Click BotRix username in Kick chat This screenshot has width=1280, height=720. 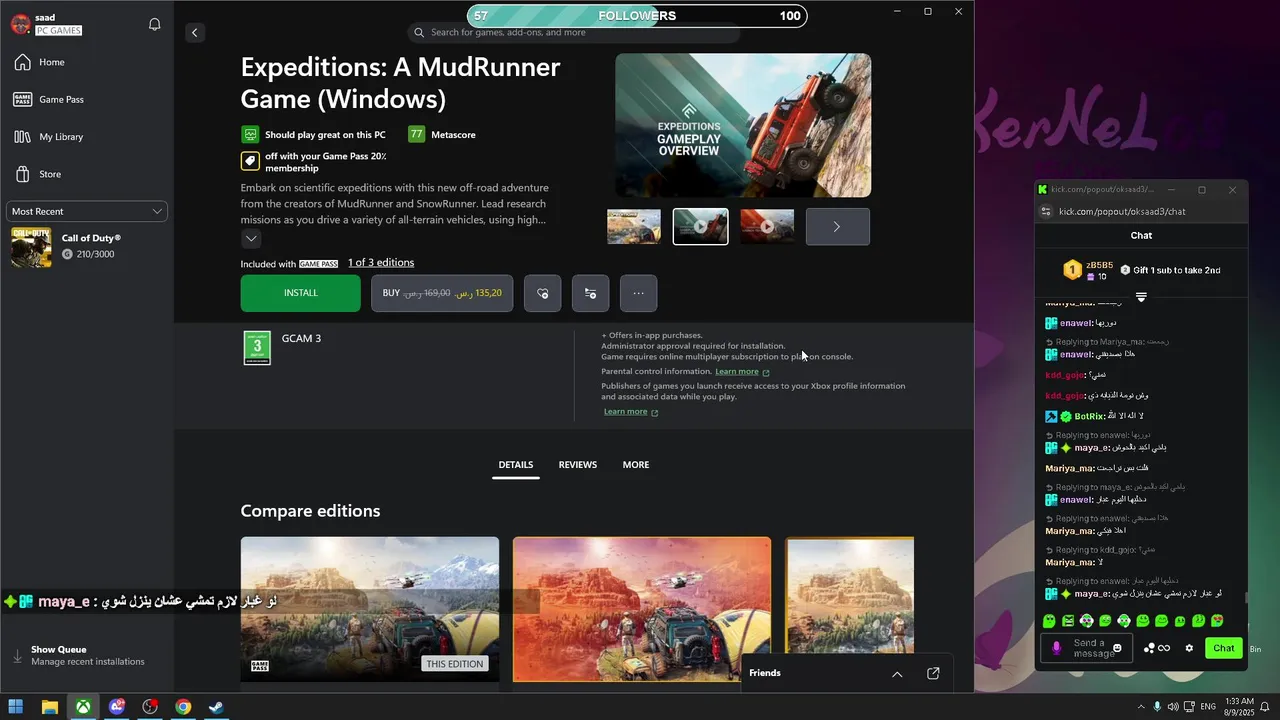pos(1089,416)
